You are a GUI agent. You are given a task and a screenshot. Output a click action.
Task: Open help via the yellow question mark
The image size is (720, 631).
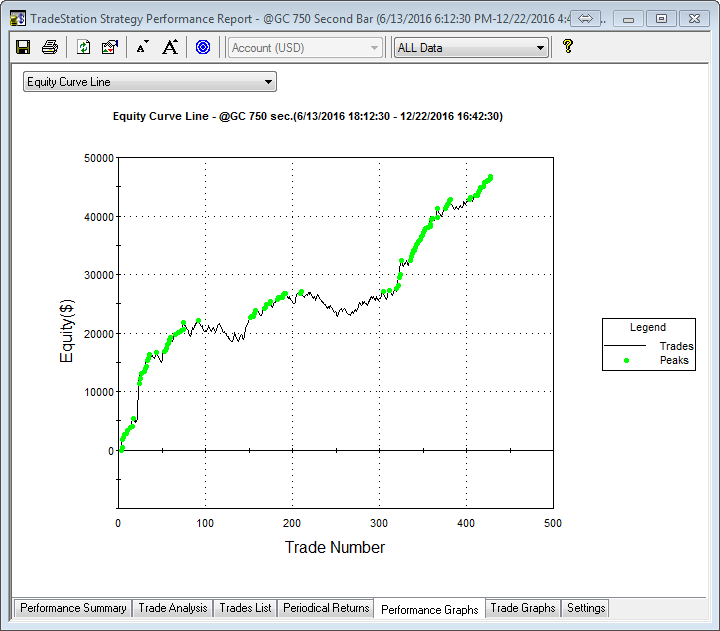pyautogui.click(x=567, y=46)
